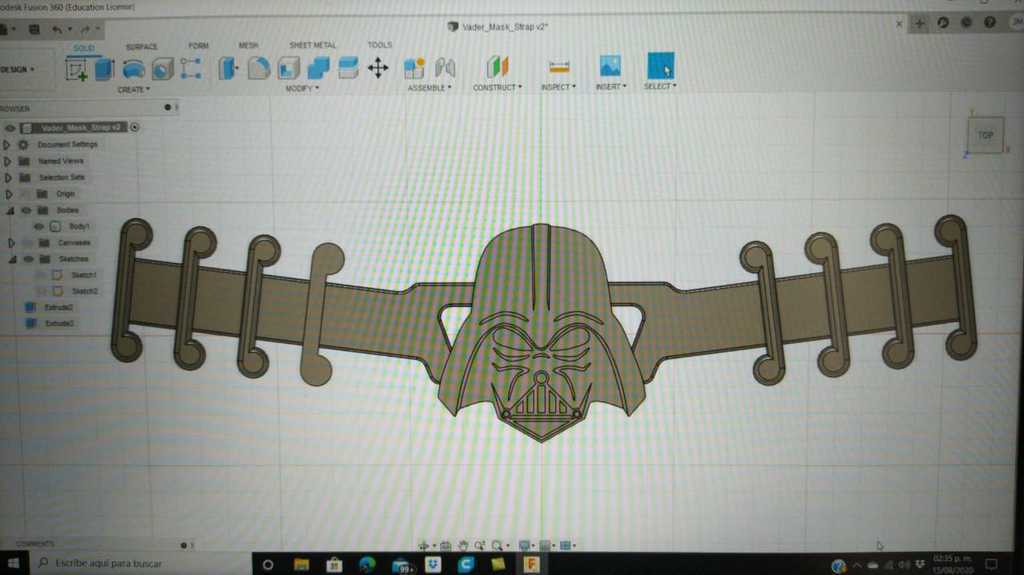Click the Insert image icon

point(610,66)
